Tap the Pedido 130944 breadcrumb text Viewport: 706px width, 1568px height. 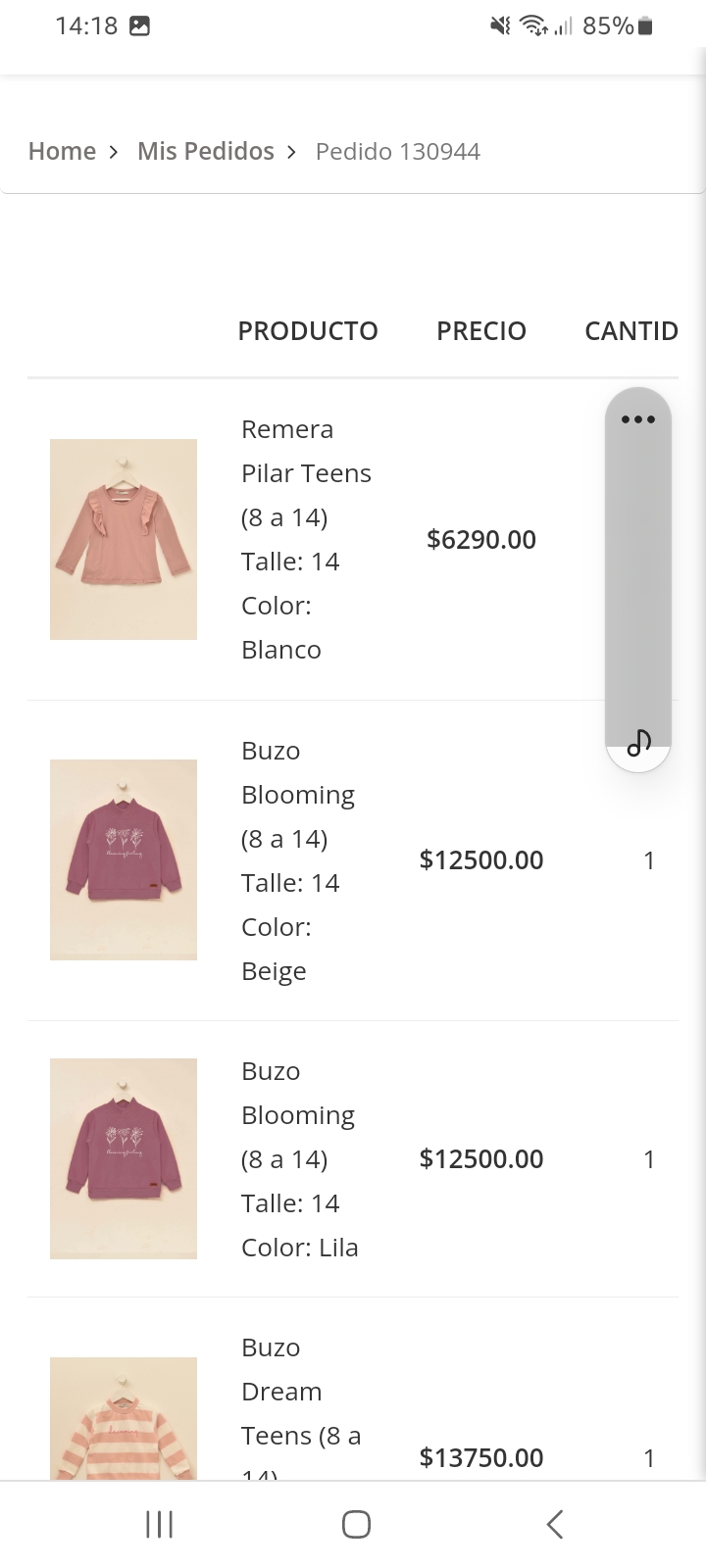point(397,151)
